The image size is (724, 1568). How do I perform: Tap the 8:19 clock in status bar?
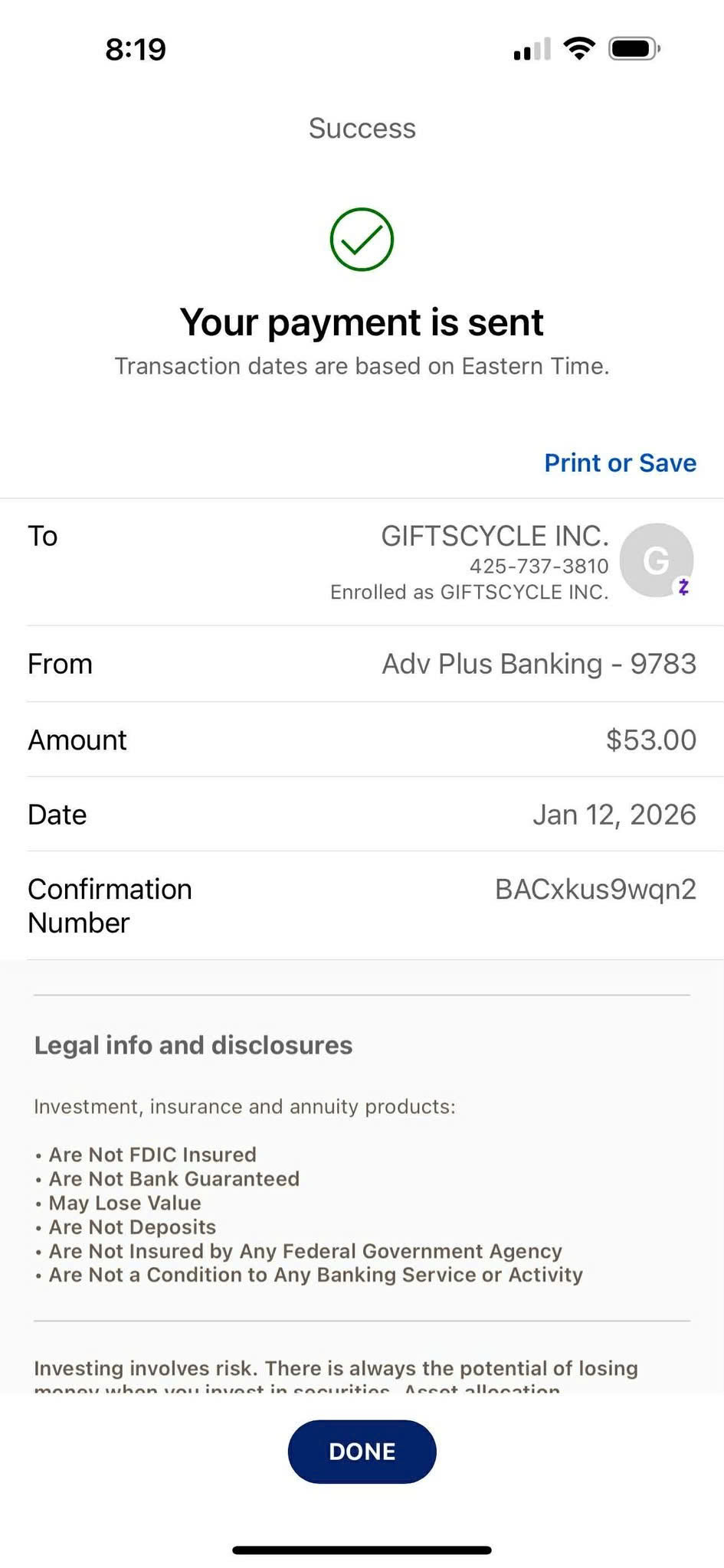[136, 50]
